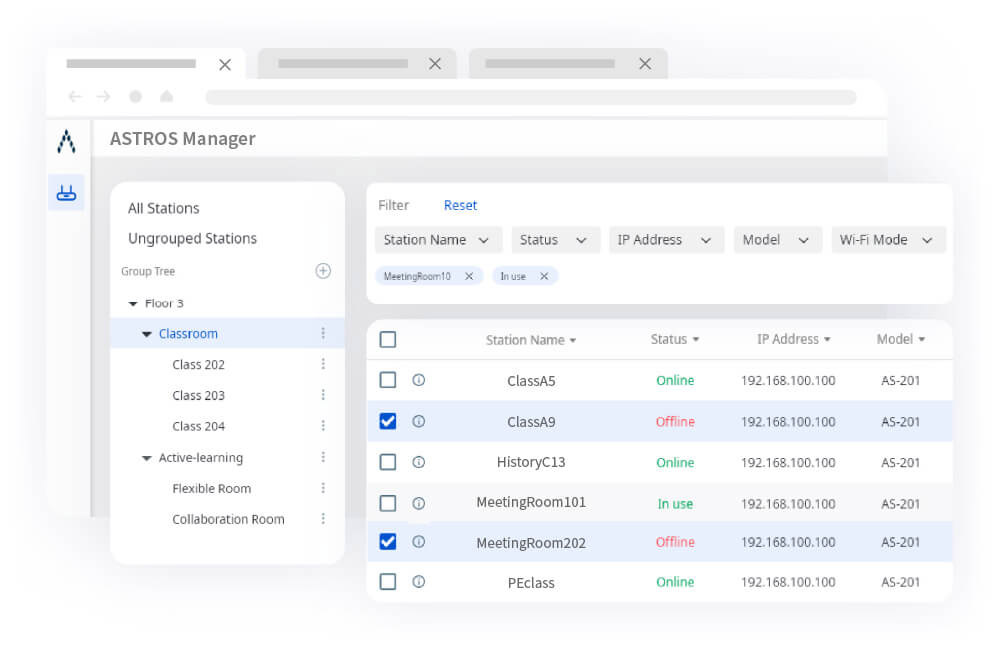Select Class 203 in group tree
Screen dimensions: 1004x653
198,395
